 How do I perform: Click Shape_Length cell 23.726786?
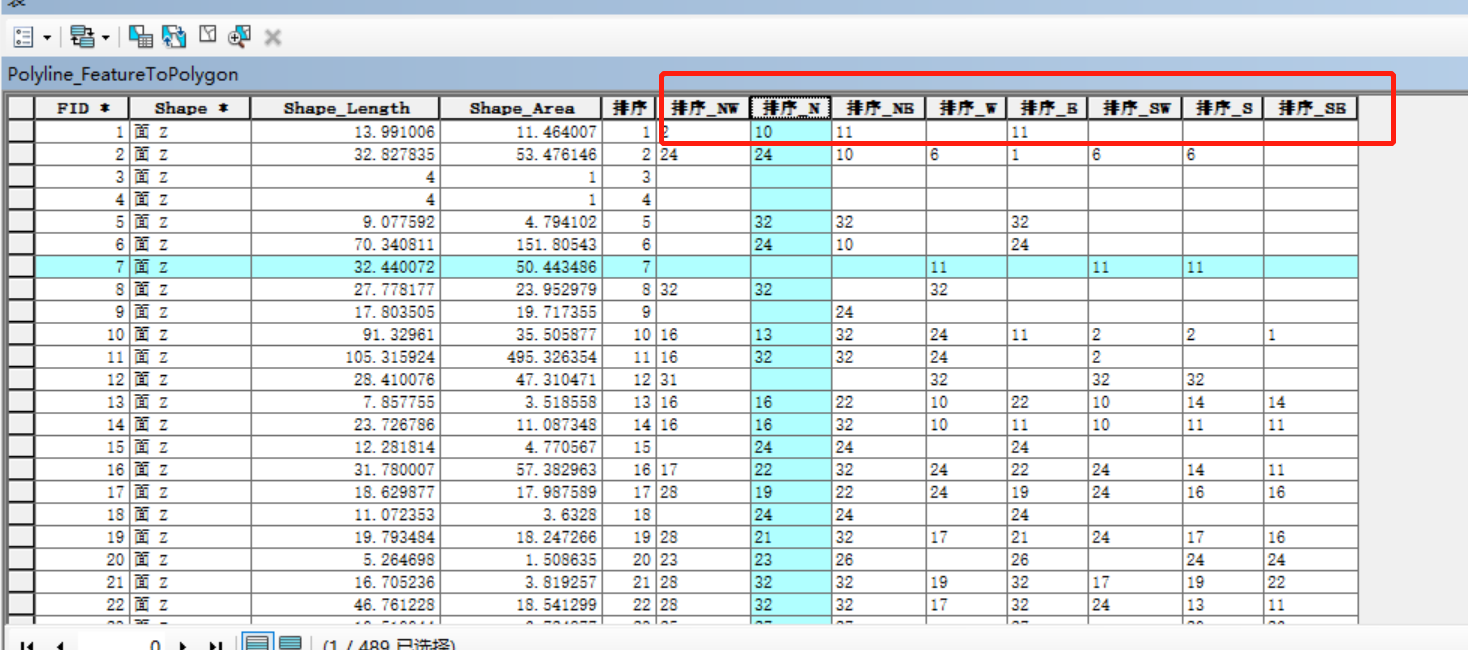coord(346,425)
